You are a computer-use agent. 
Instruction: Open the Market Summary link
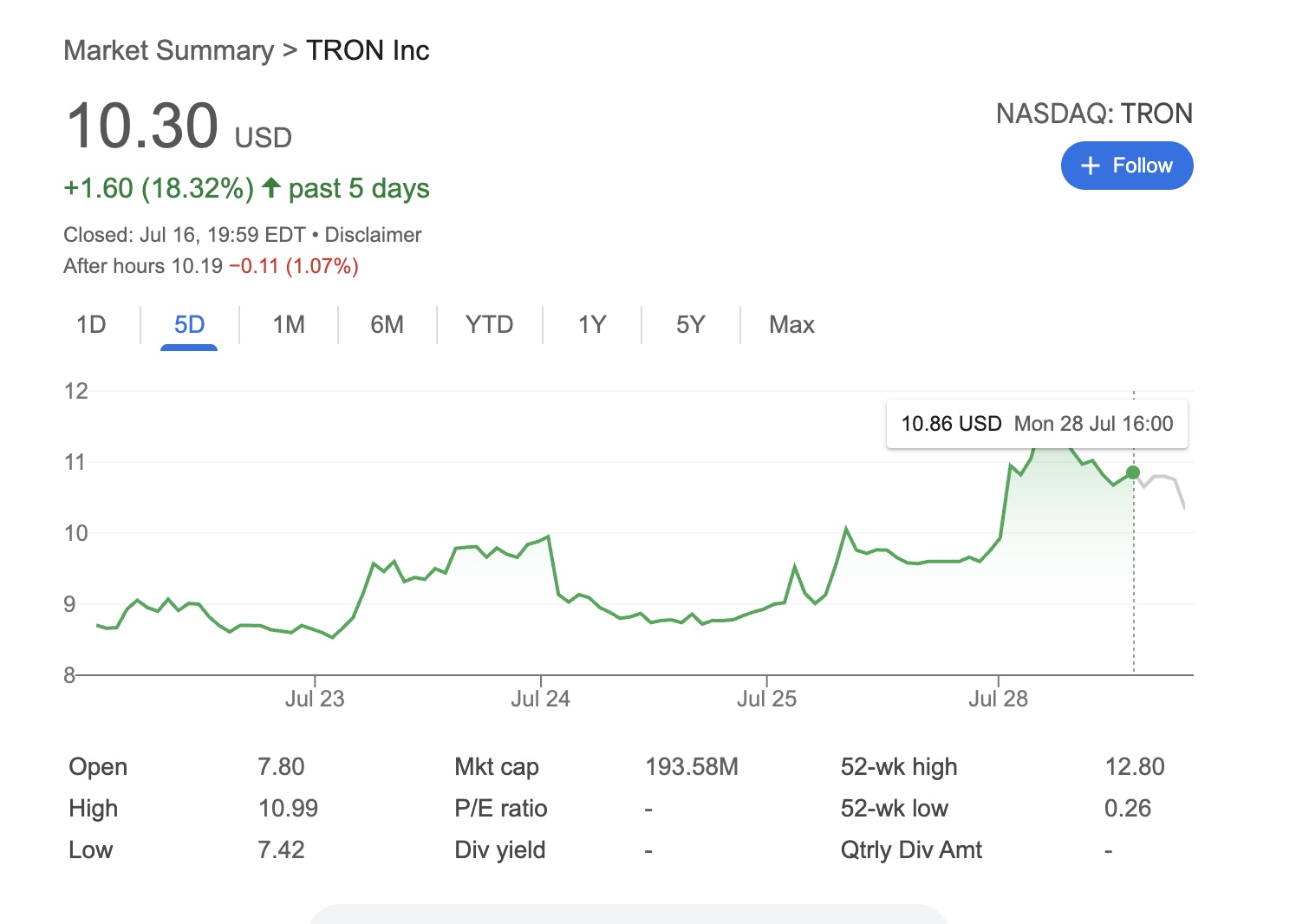[x=168, y=50]
